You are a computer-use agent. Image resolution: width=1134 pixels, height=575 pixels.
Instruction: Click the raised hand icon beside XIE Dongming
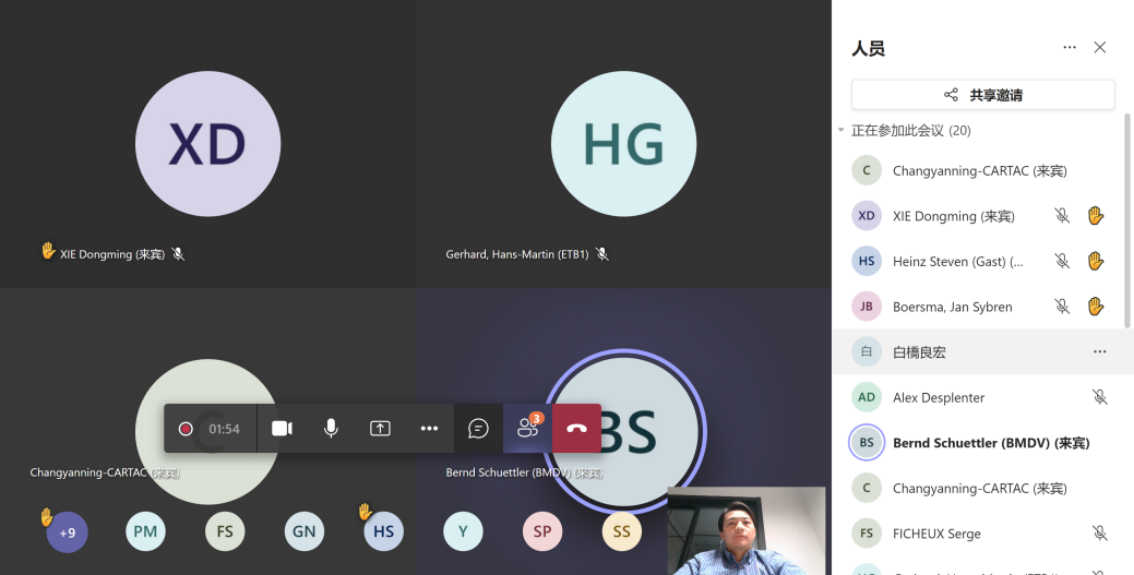pyautogui.click(x=1095, y=216)
